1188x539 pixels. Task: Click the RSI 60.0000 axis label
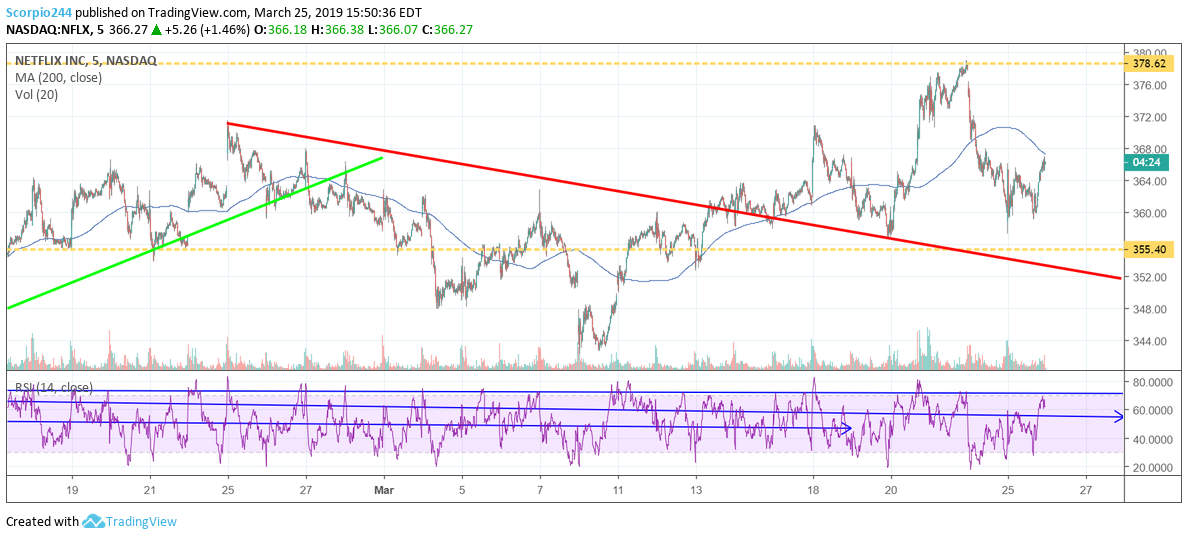[x=1152, y=410]
